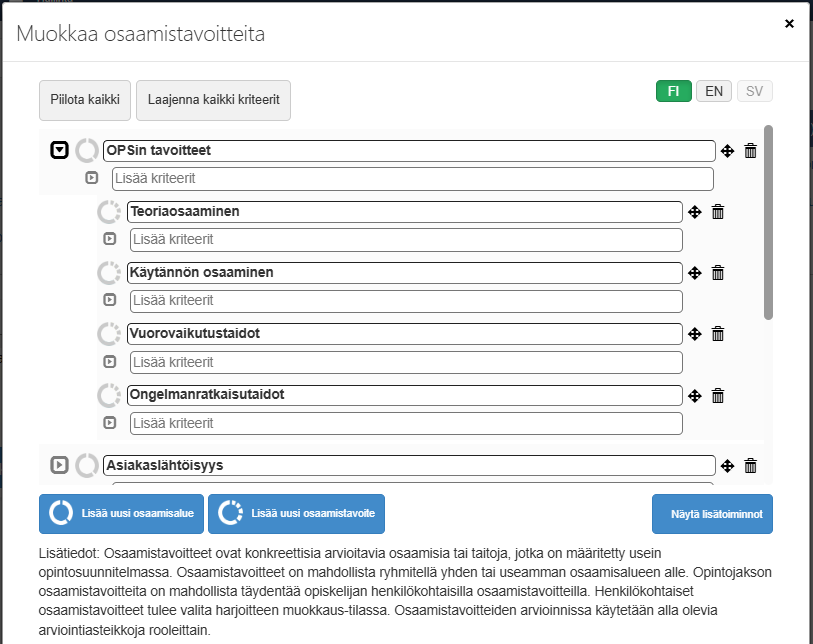Expand criteria under Teoriaosaaminen

[x=110, y=240]
